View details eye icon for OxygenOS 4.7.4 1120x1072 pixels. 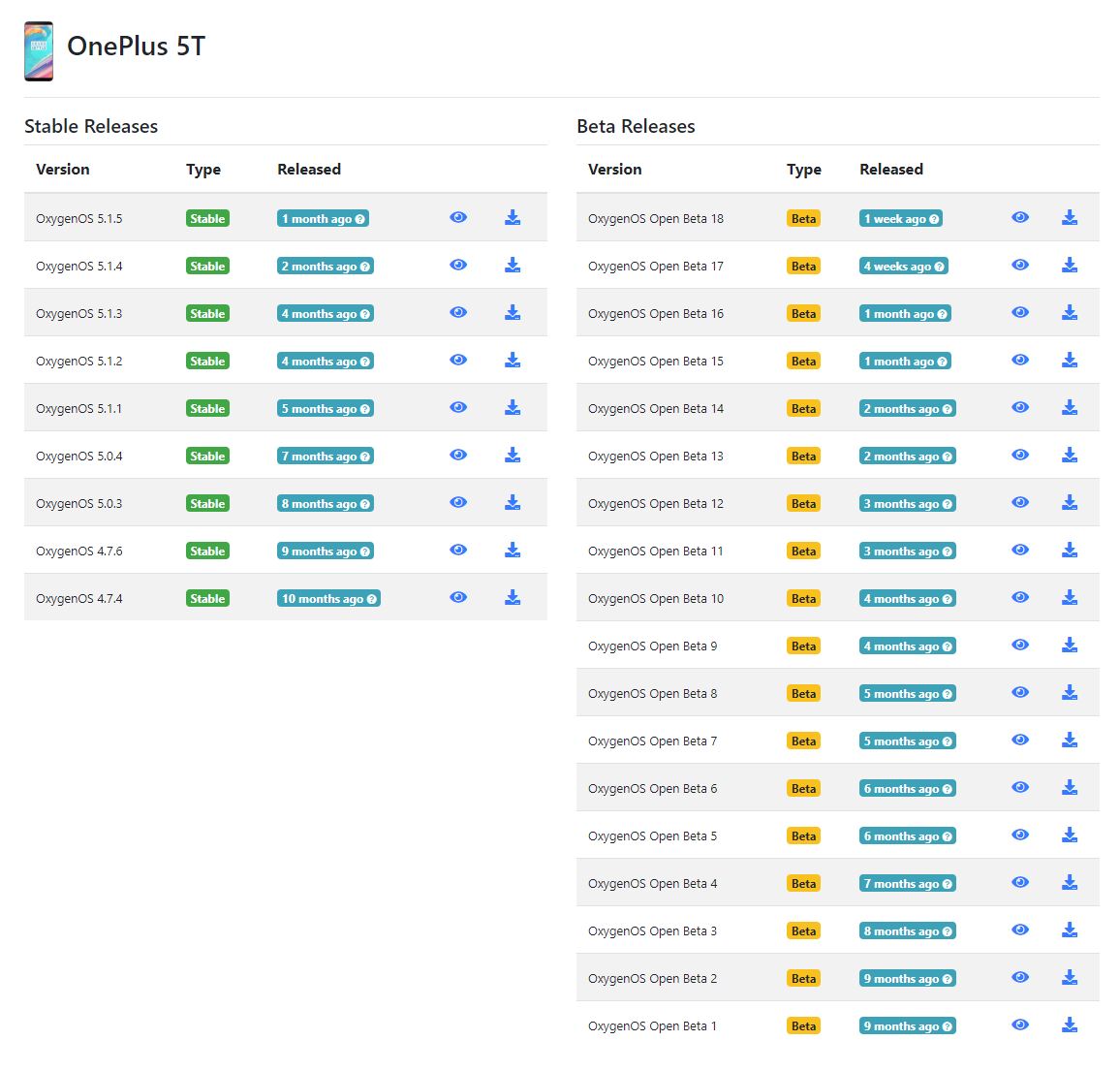[458, 597]
